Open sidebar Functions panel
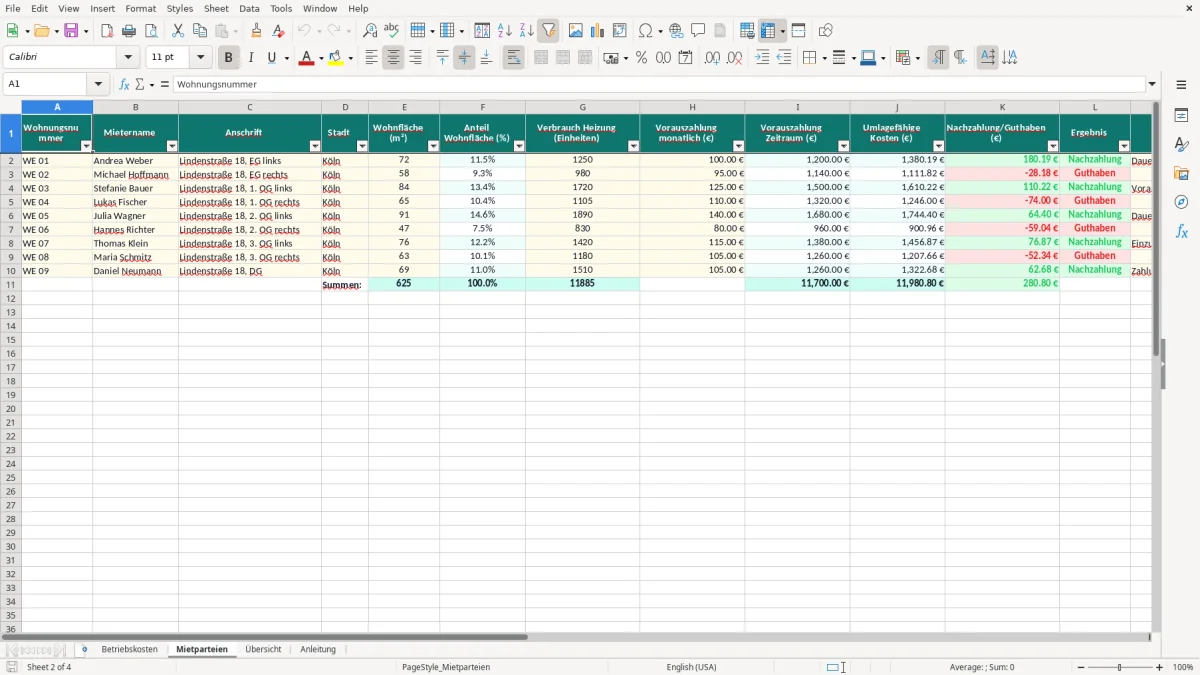The width and height of the screenshot is (1200, 675). click(1181, 231)
